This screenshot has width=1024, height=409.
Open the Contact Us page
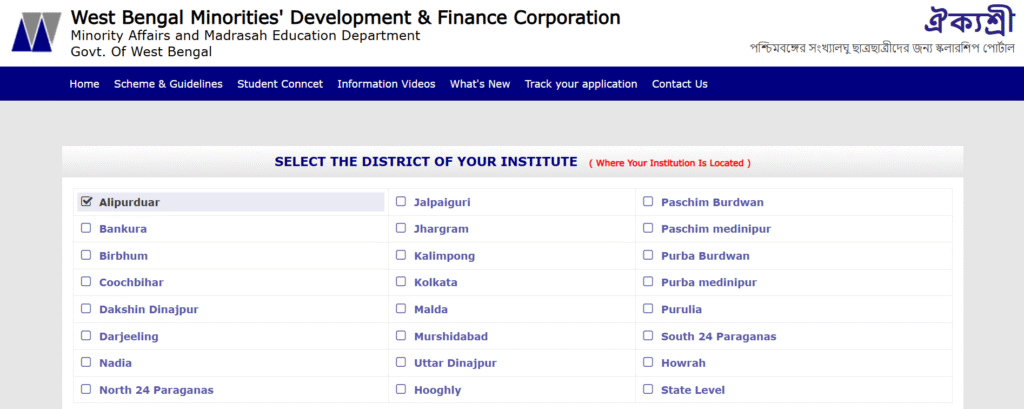pyautogui.click(x=680, y=84)
